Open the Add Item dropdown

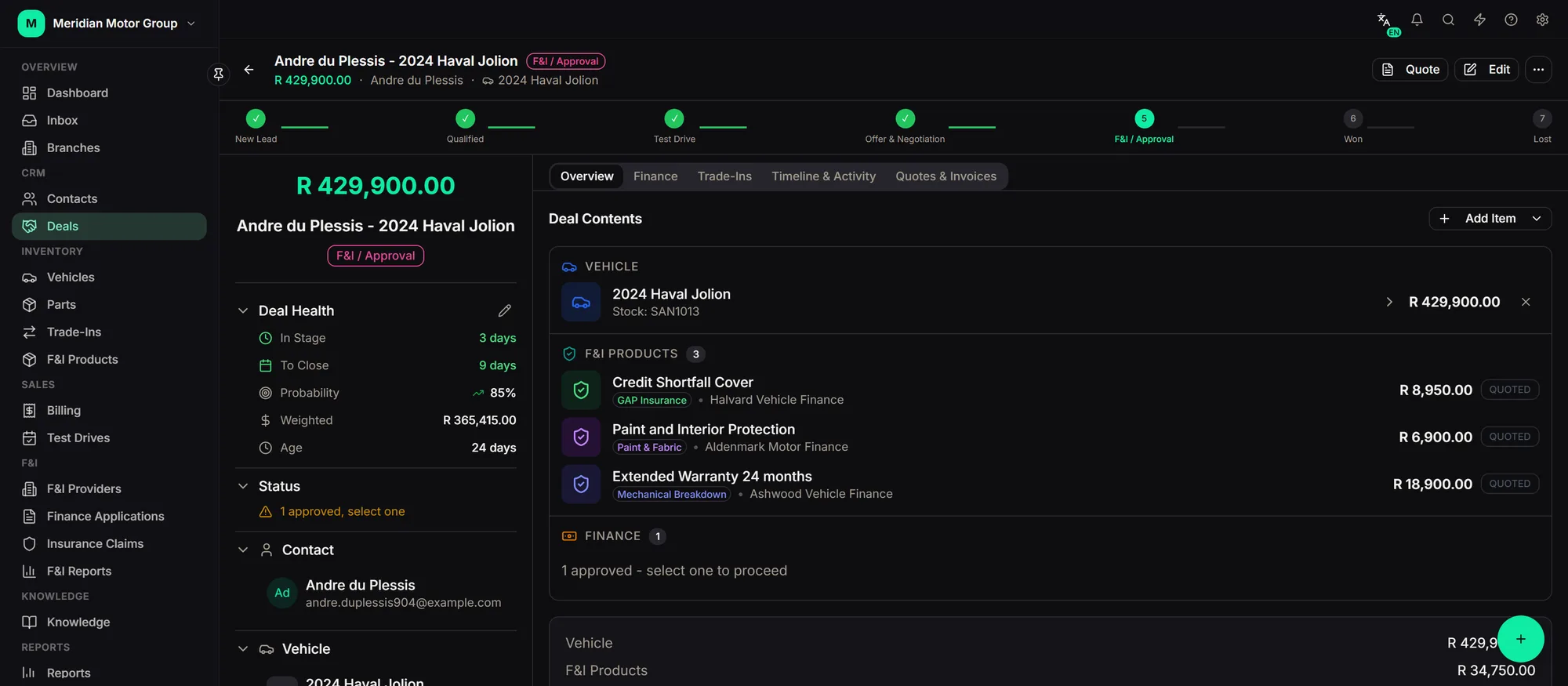point(1490,219)
